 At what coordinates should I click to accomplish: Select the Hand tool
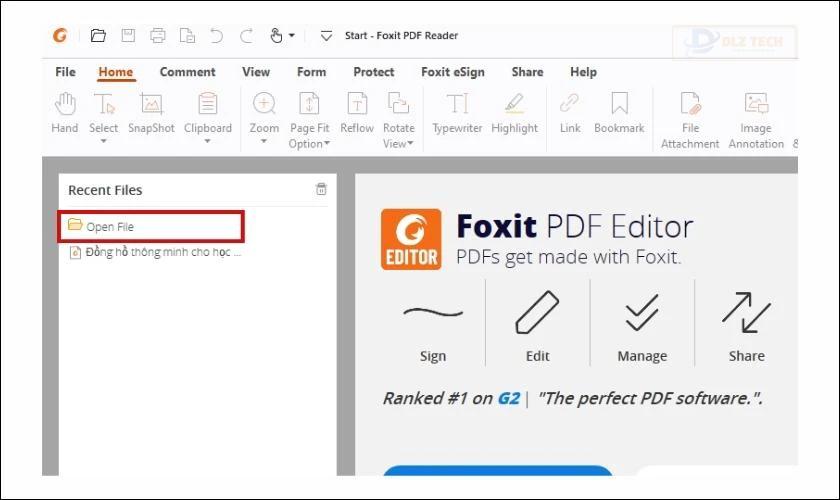tap(65, 113)
